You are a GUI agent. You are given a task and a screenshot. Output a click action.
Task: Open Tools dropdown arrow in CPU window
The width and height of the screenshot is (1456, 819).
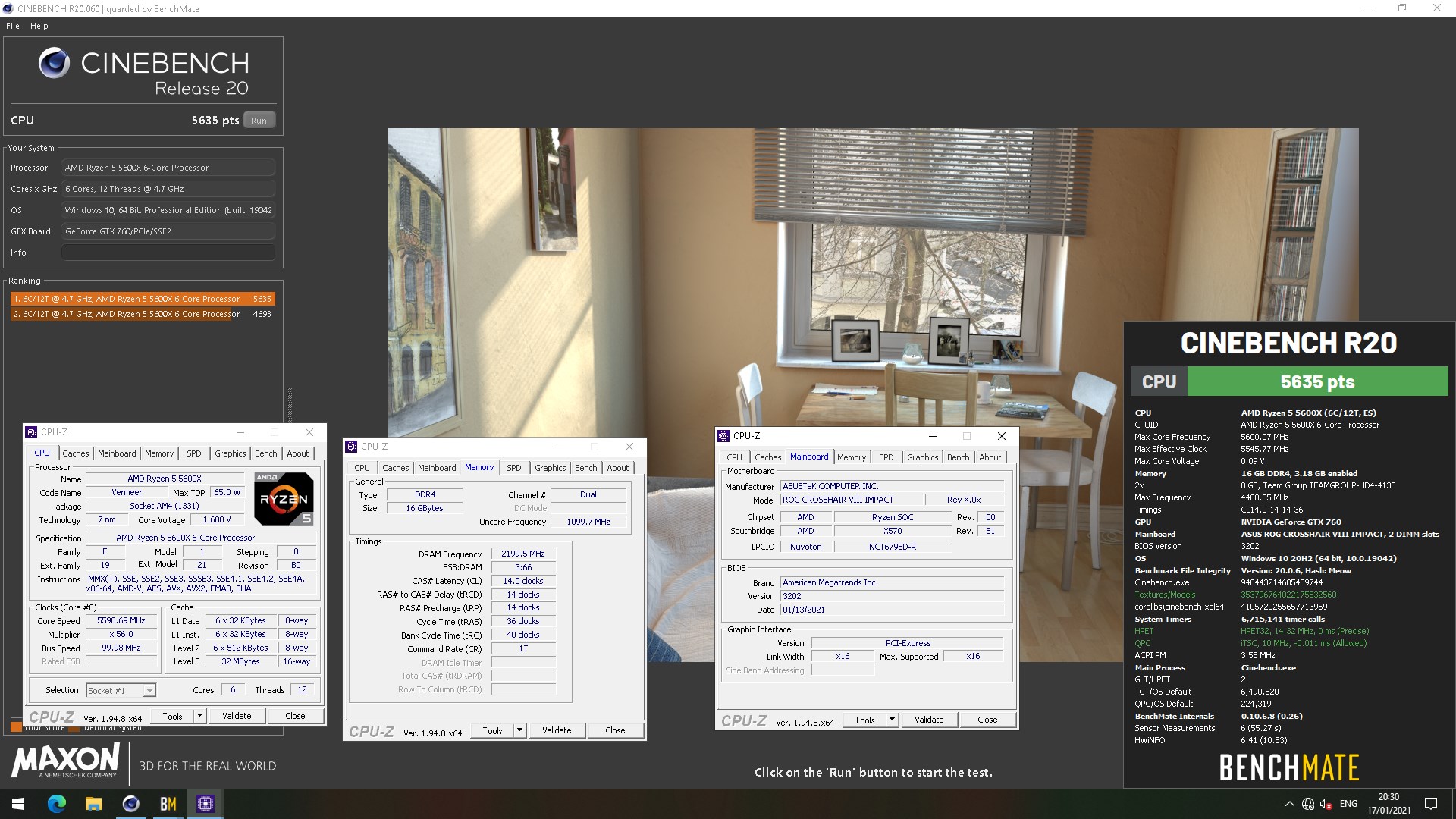pos(199,716)
